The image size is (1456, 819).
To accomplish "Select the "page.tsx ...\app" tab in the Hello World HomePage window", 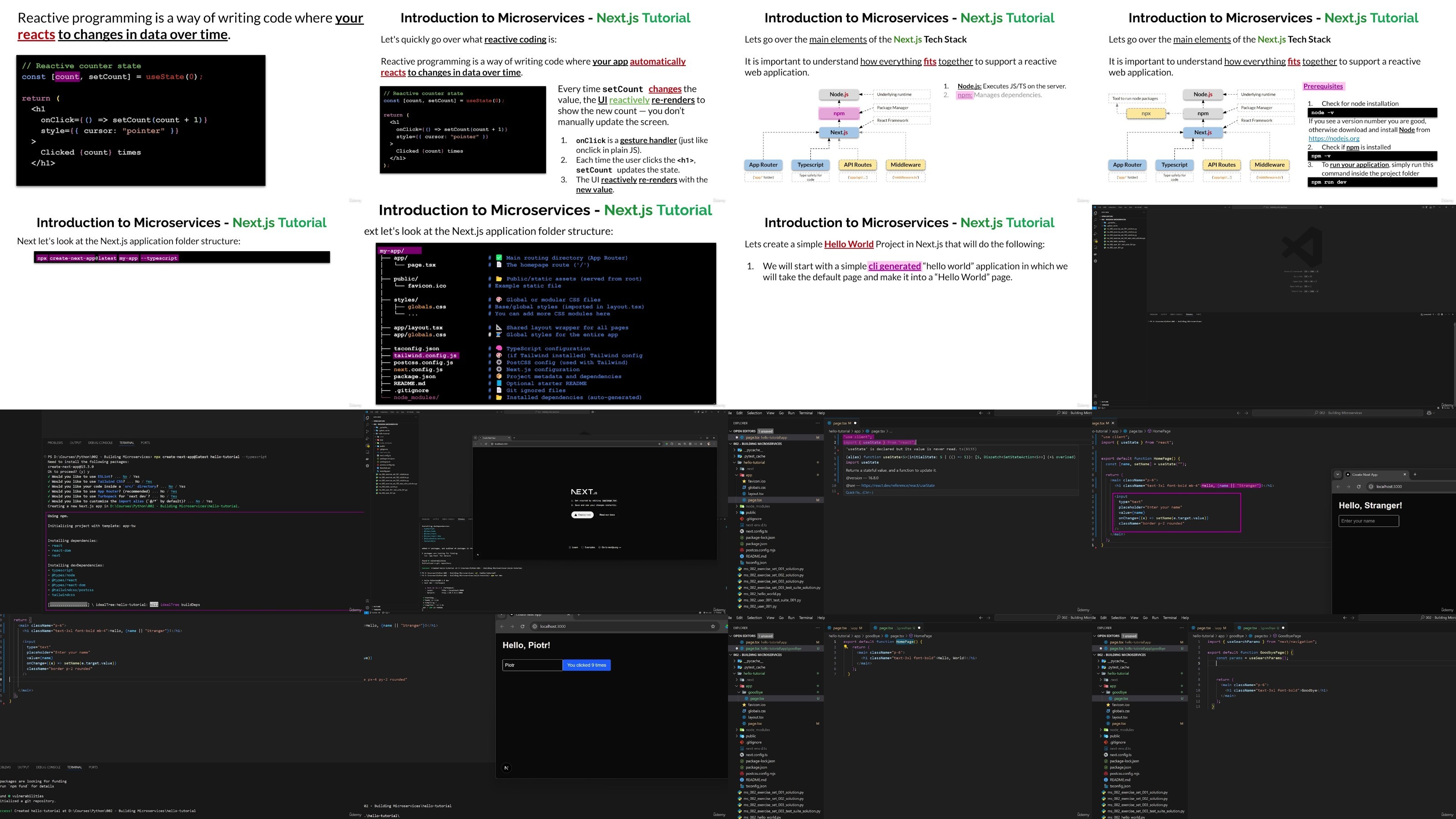I will point(848,628).
